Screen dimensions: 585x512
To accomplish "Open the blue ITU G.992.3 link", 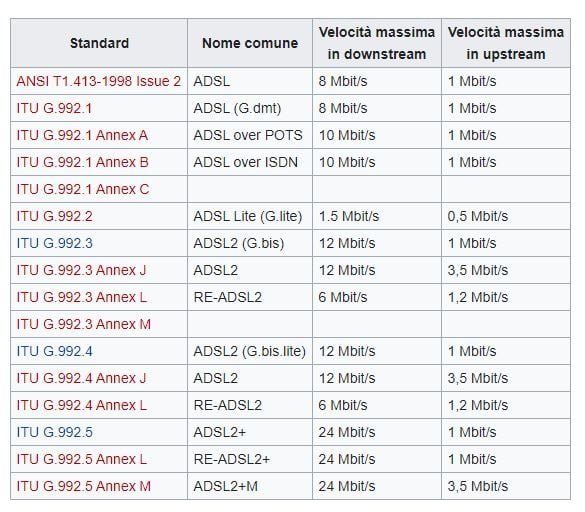I will click(x=54, y=243).
